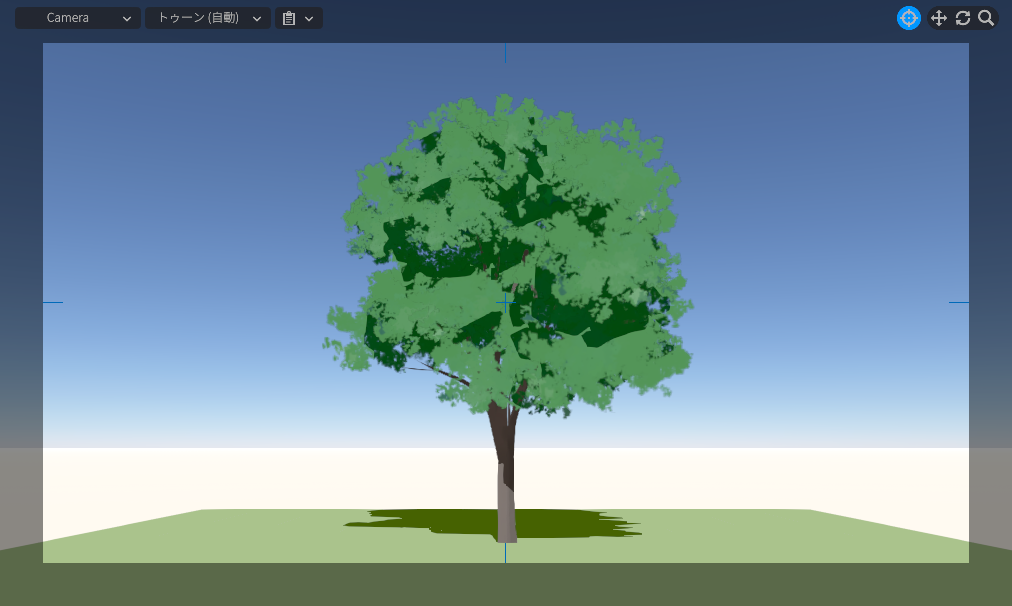The width and height of the screenshot is (1012, 606).
Task: Click the right blue frame center marker
Action: [x=958, y=302]
